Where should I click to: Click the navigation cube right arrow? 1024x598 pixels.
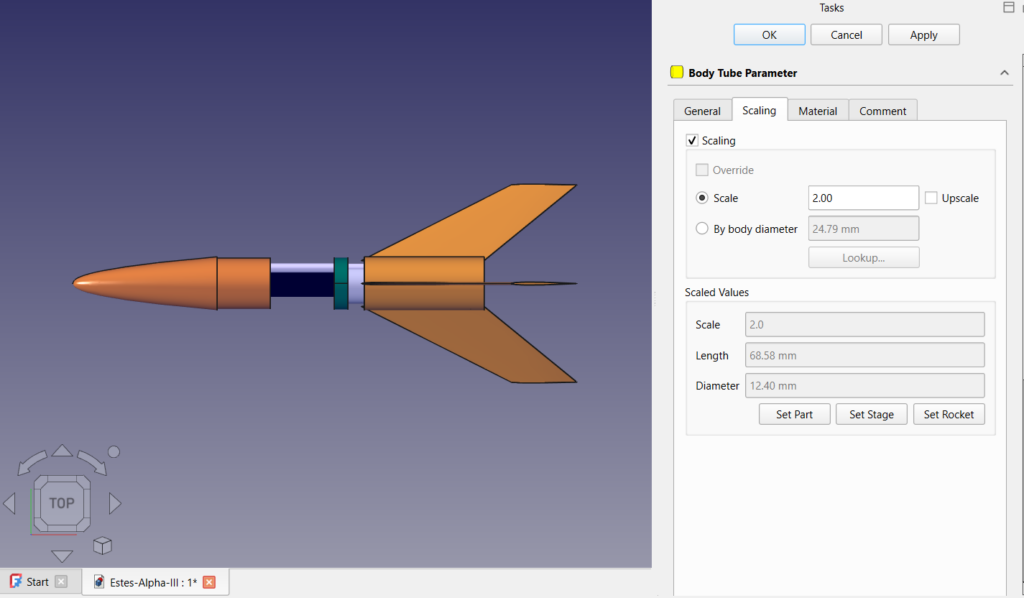[115, 503]
